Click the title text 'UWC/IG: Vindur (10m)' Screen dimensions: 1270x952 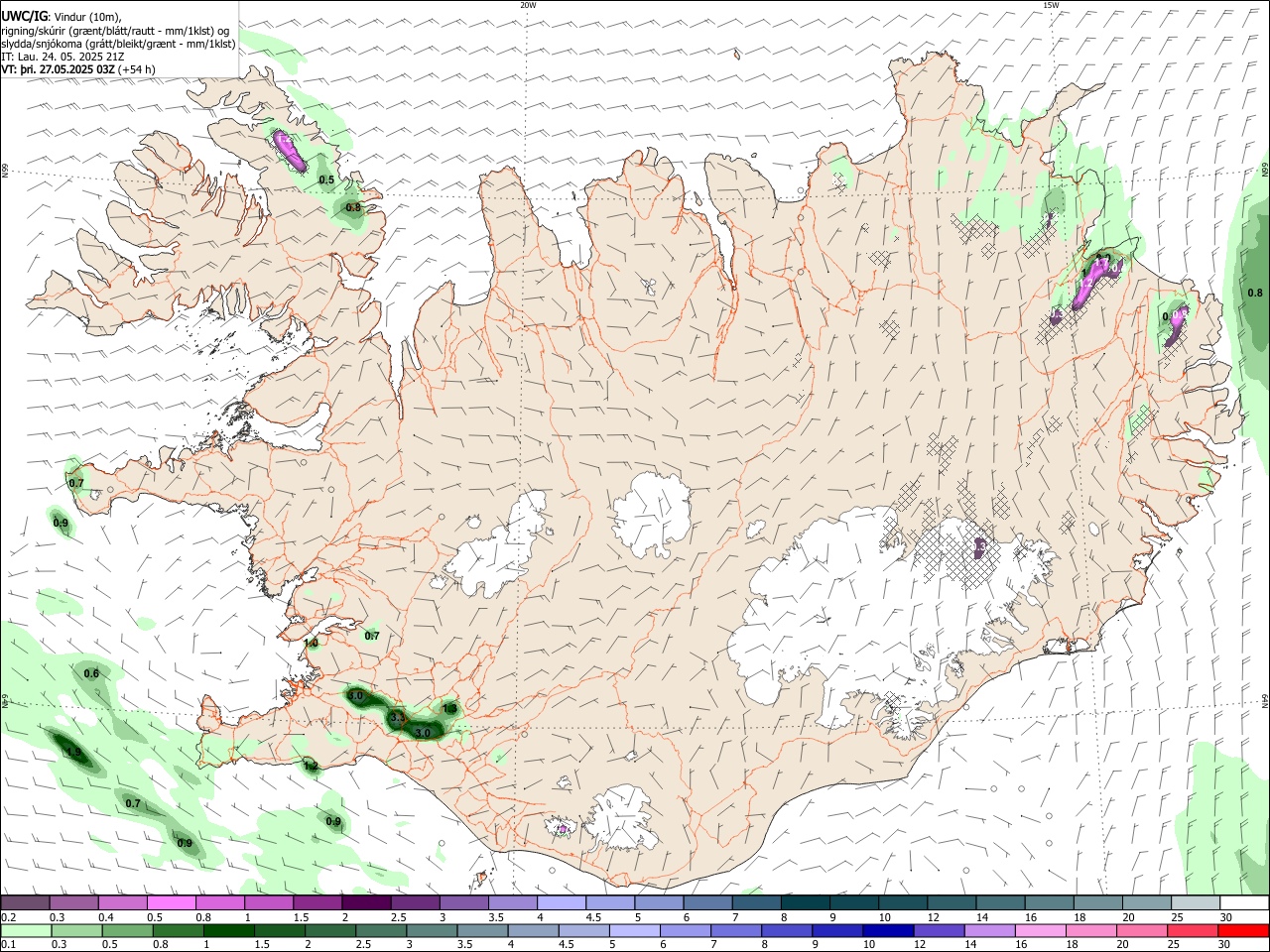click(61, 17)
